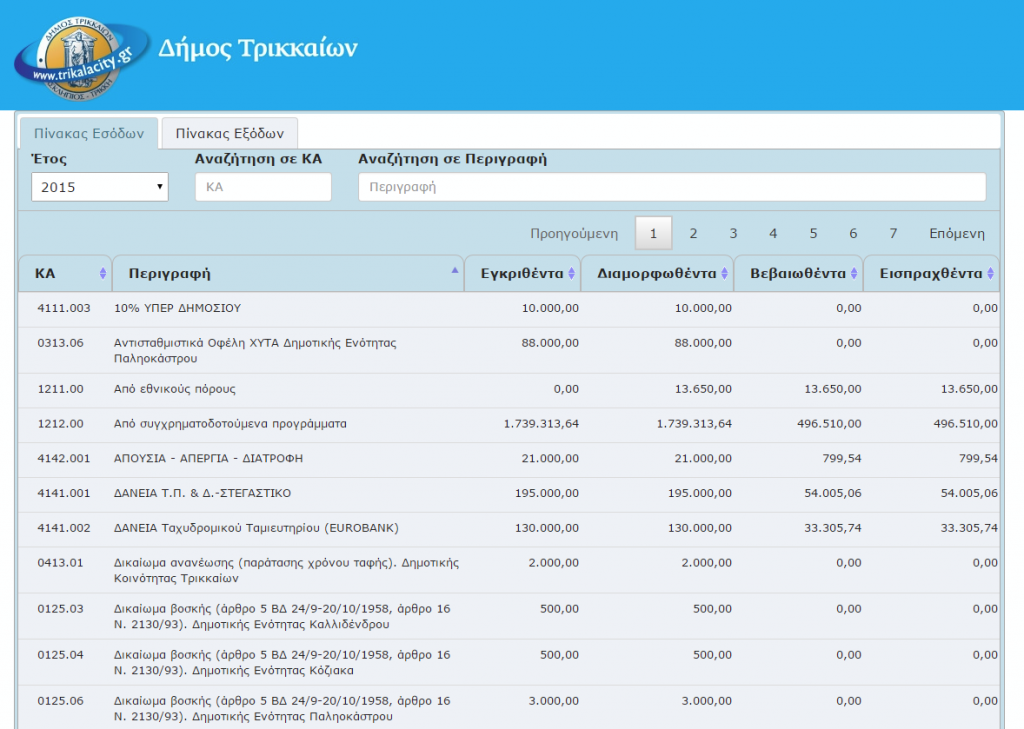
Task: Open page 7 of the table
Action: pos(893,233)
